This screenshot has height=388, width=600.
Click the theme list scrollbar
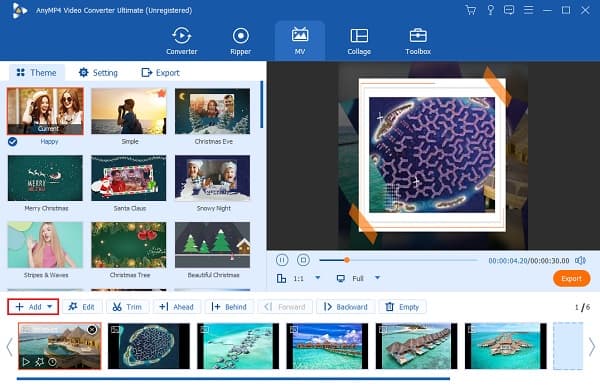tap(262, 104)
